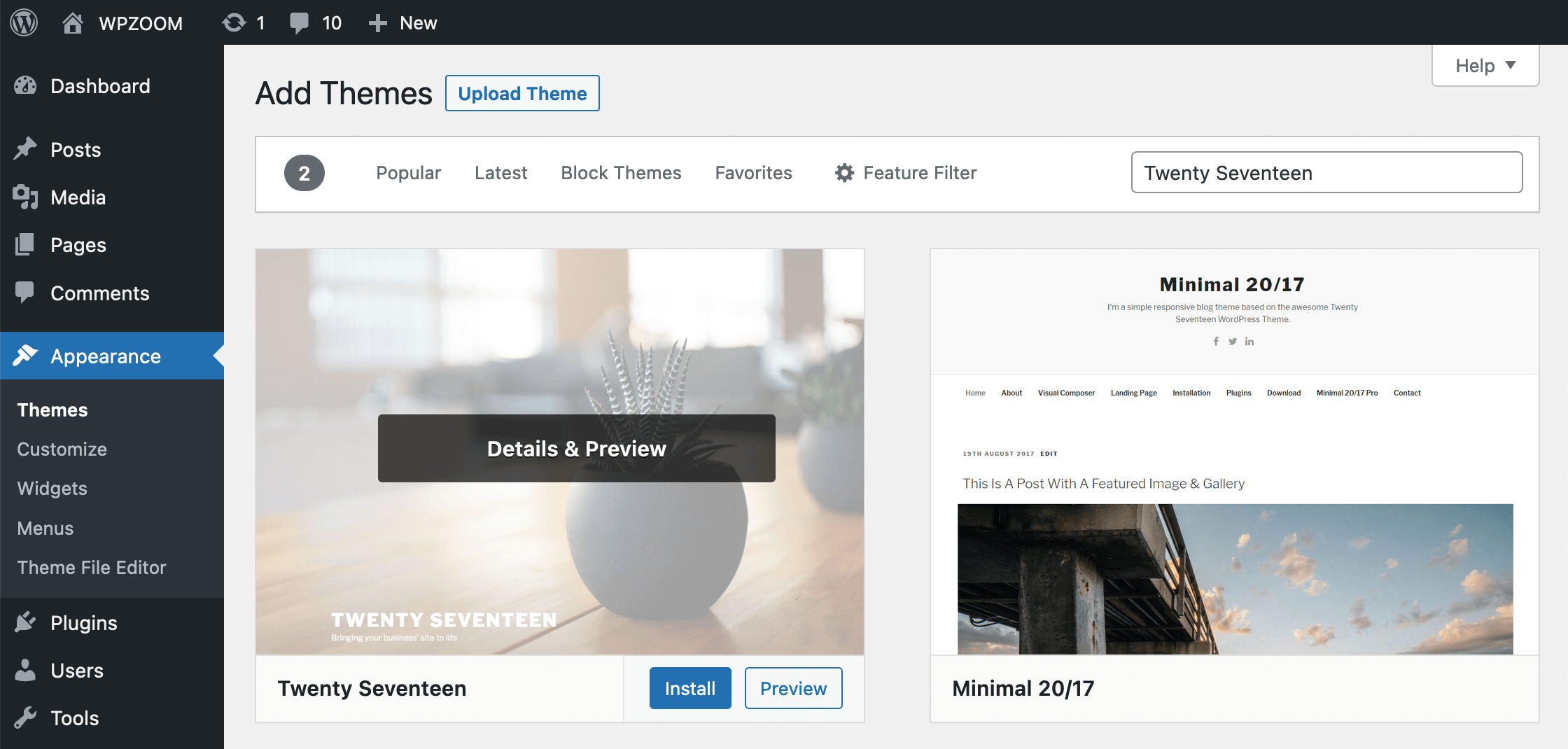Viewport: 1568px width, 749px height.
Task: Open the Tools menu item
Action: click(112, 718)
